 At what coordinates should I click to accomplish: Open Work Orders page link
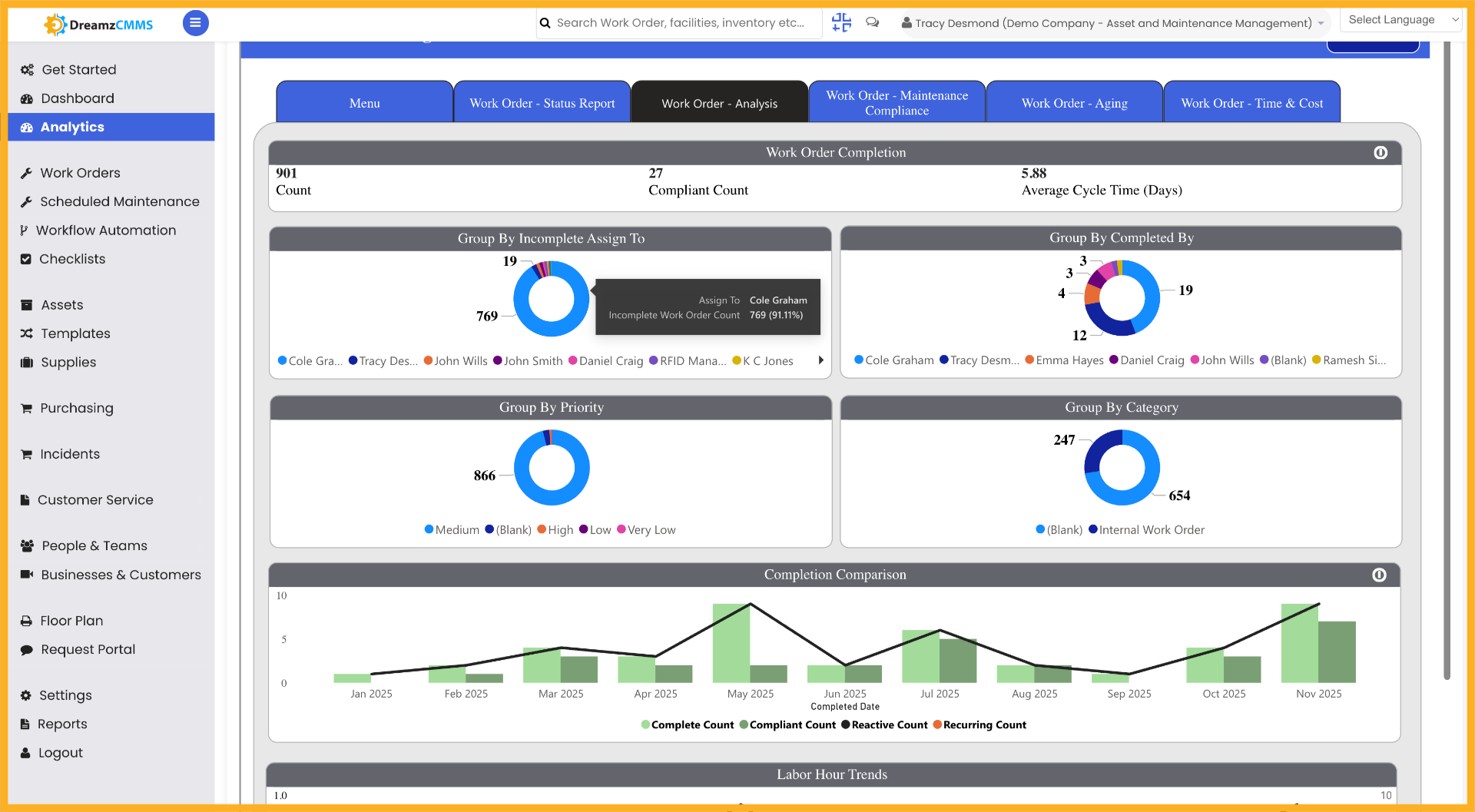[x=80, y=174]
